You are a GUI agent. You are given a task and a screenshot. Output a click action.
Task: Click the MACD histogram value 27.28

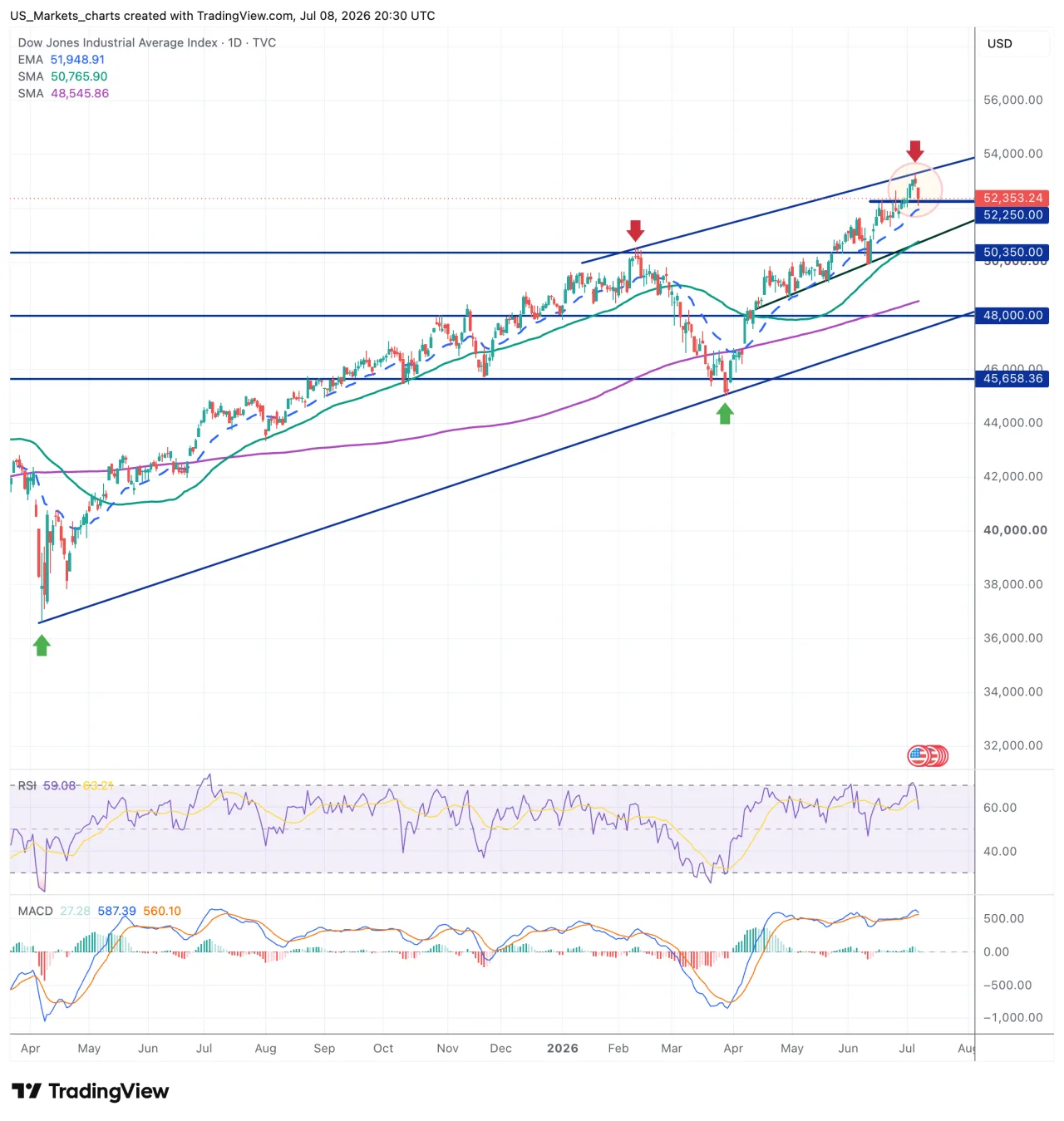75,911
